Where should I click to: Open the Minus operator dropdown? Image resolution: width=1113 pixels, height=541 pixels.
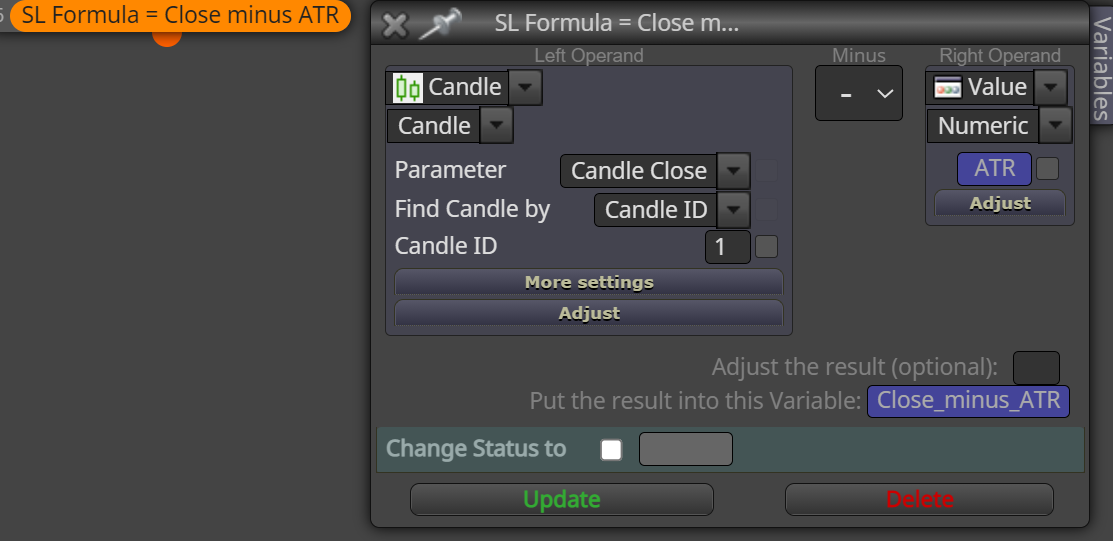point(859,93)
